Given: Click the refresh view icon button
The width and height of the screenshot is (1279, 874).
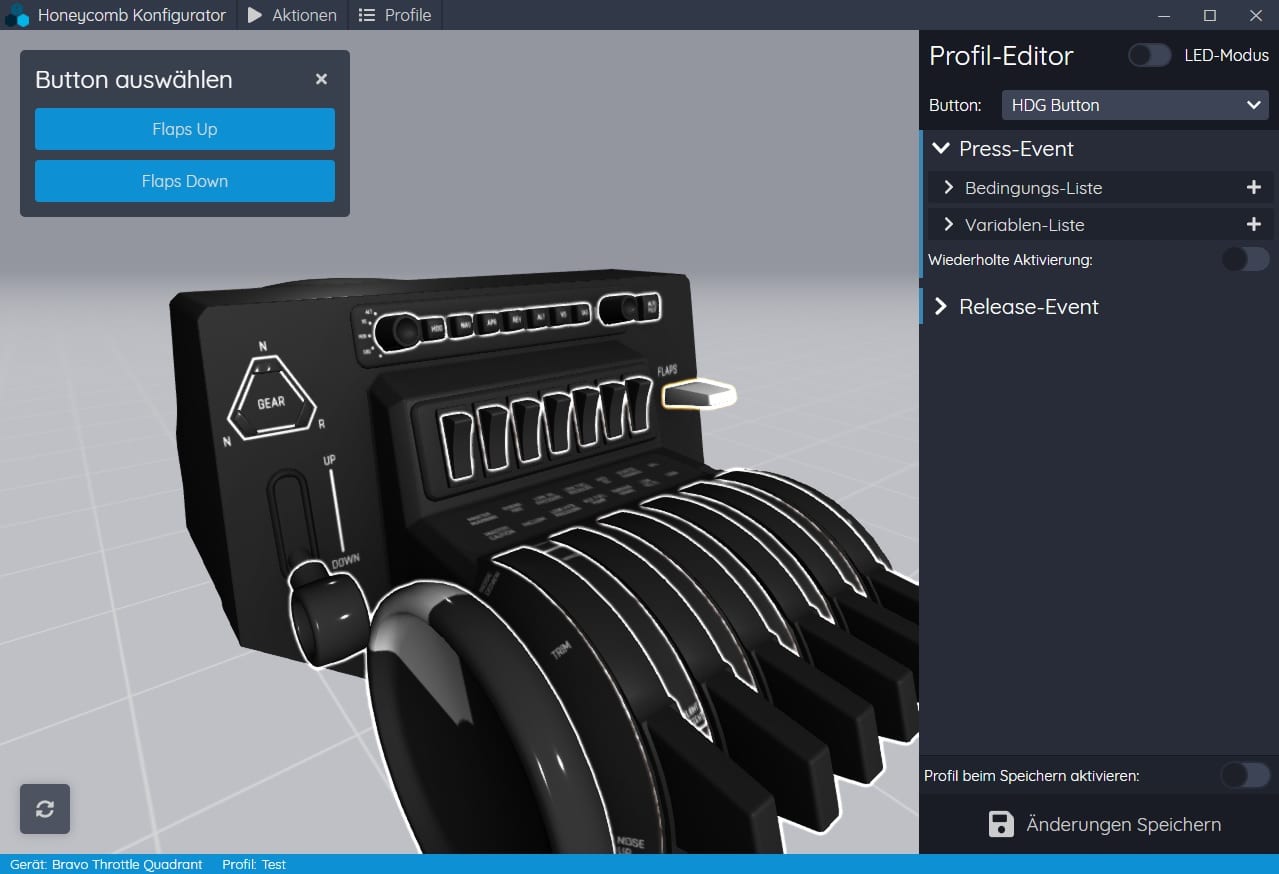Looking at the screenshot, I should (45, 809).
